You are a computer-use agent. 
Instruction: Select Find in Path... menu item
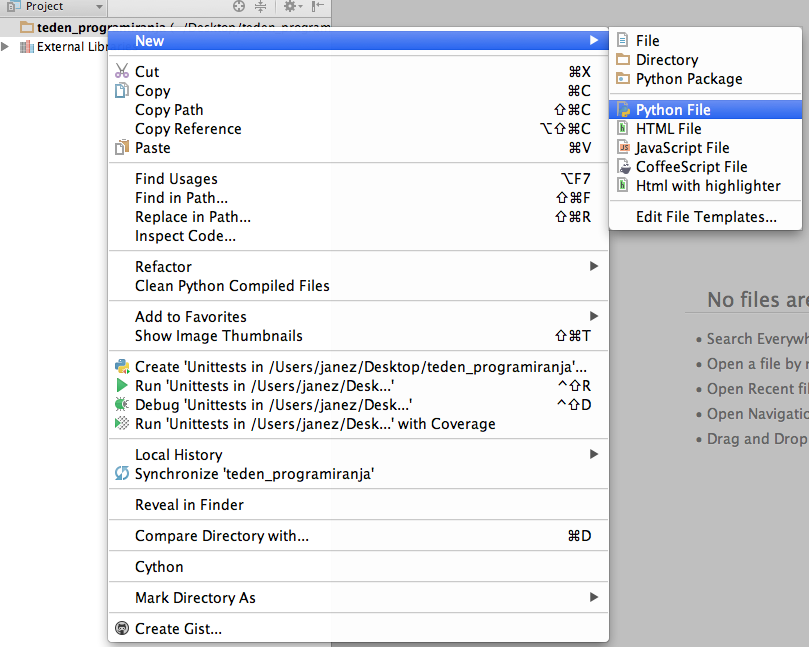click(x=181, y=198)
